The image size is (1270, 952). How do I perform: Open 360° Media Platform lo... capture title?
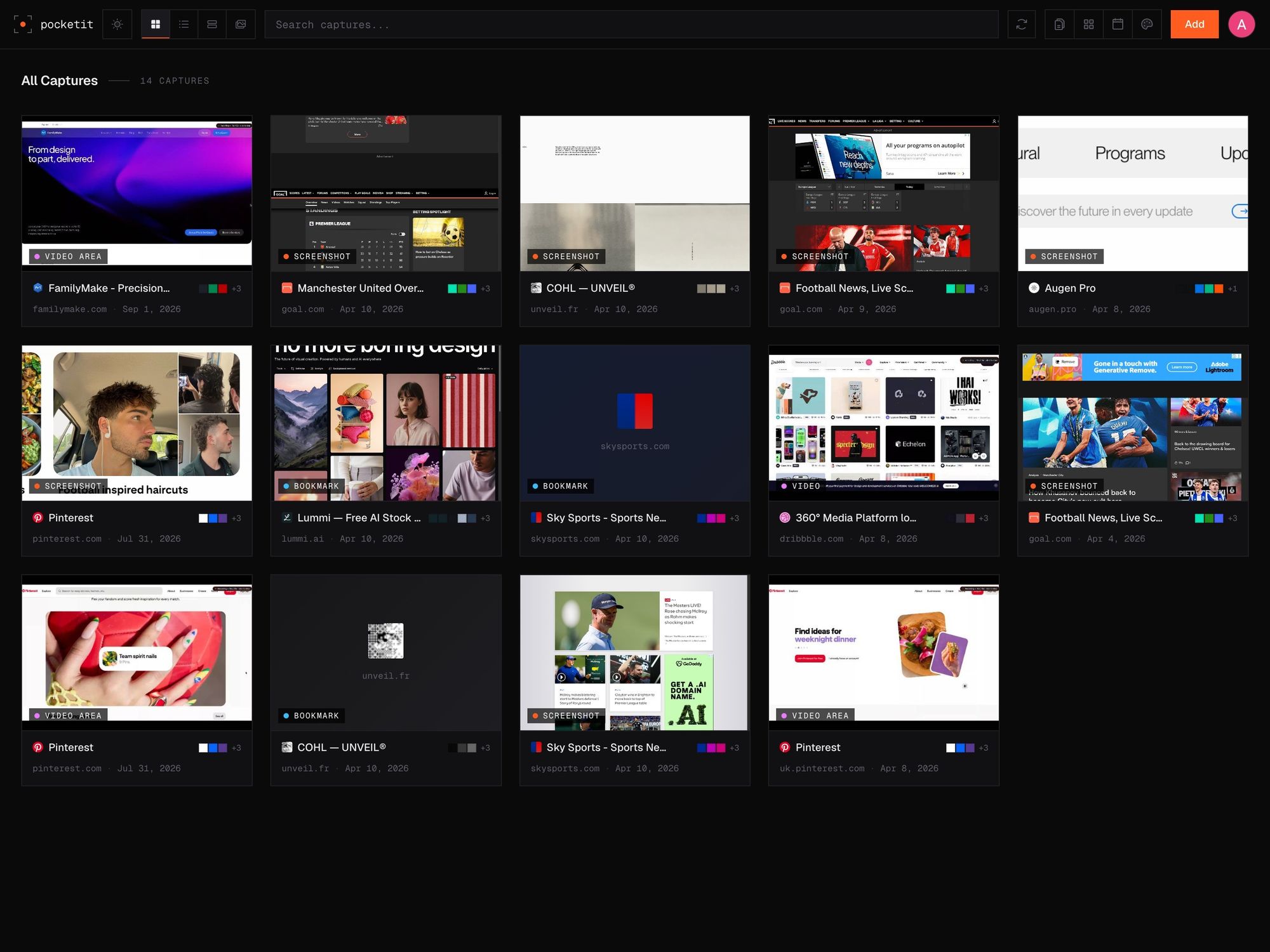tap(856, 518)
